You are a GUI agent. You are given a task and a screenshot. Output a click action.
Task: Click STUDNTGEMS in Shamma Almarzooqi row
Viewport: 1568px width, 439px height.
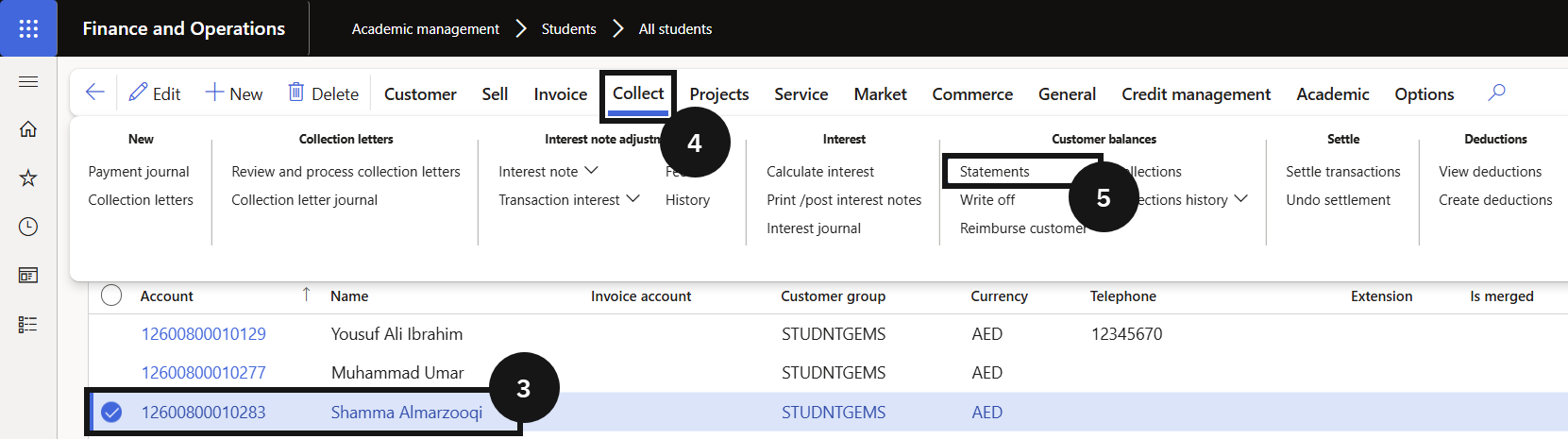click(834, 413)
